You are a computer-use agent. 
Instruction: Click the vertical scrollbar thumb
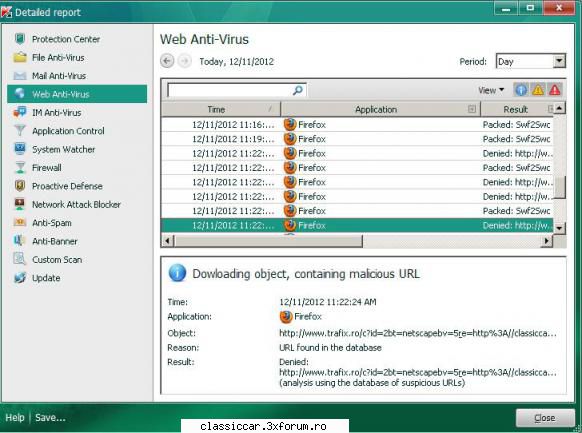[x=559, y=187]
